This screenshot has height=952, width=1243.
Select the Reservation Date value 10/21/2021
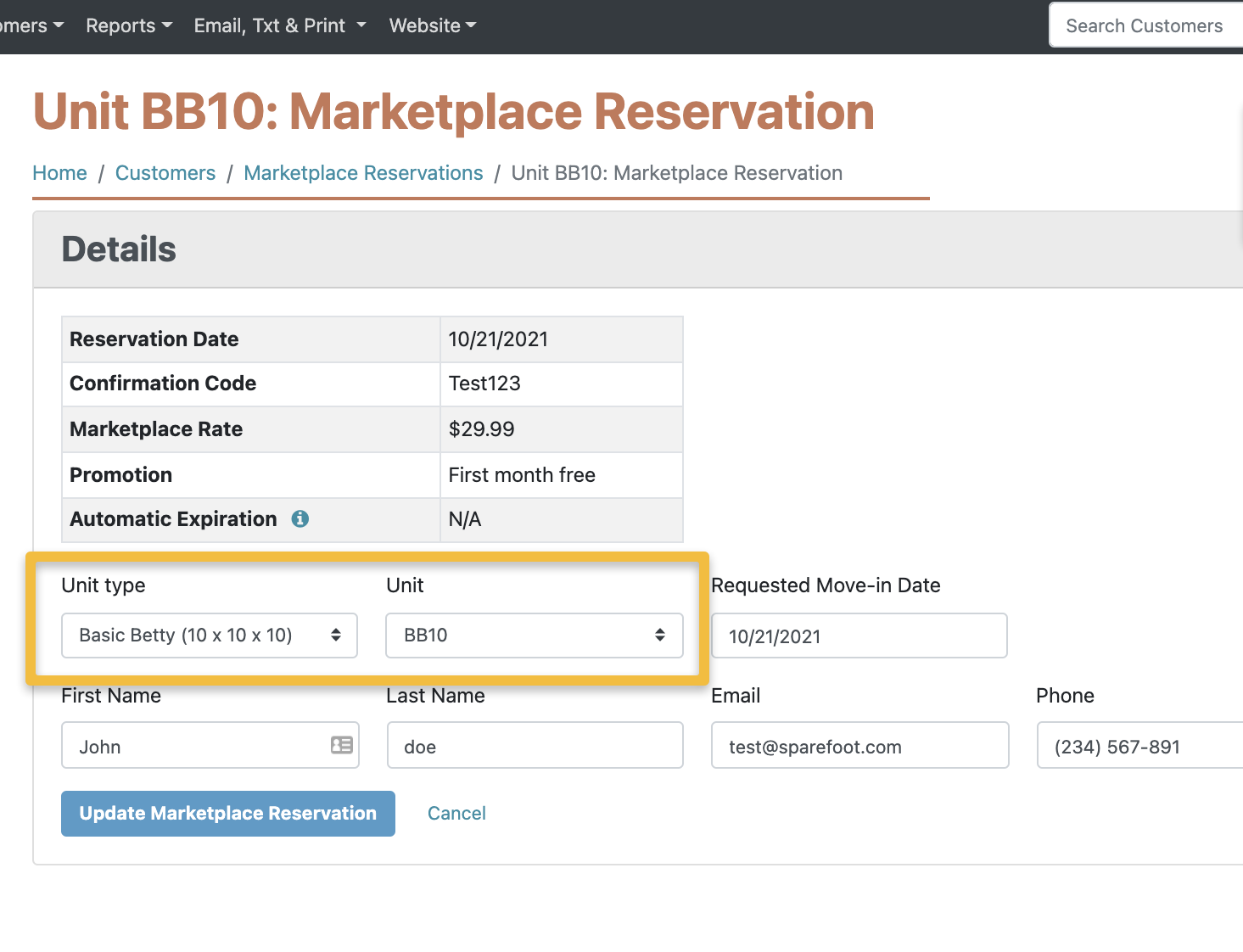point(498,339)
